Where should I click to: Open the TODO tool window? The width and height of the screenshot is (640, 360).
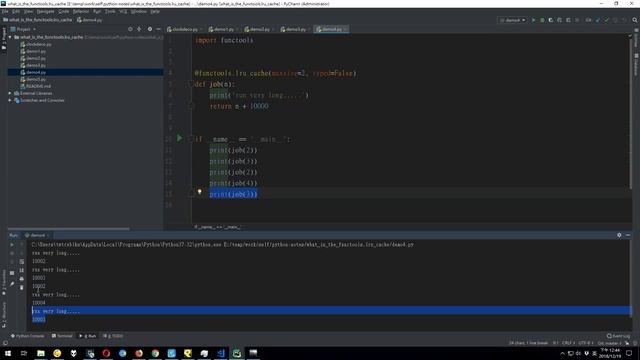113,336
